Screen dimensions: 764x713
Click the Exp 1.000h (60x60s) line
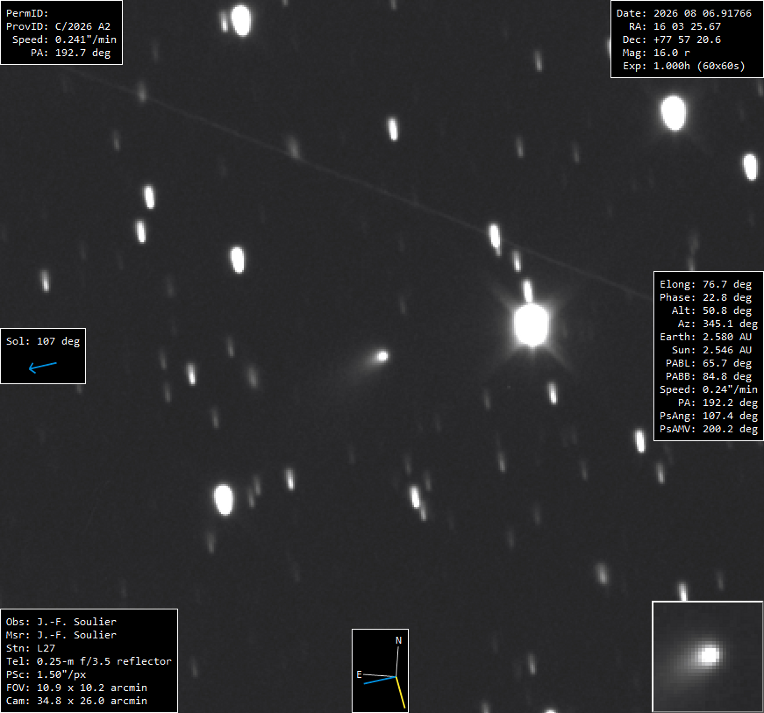point(684,66)
